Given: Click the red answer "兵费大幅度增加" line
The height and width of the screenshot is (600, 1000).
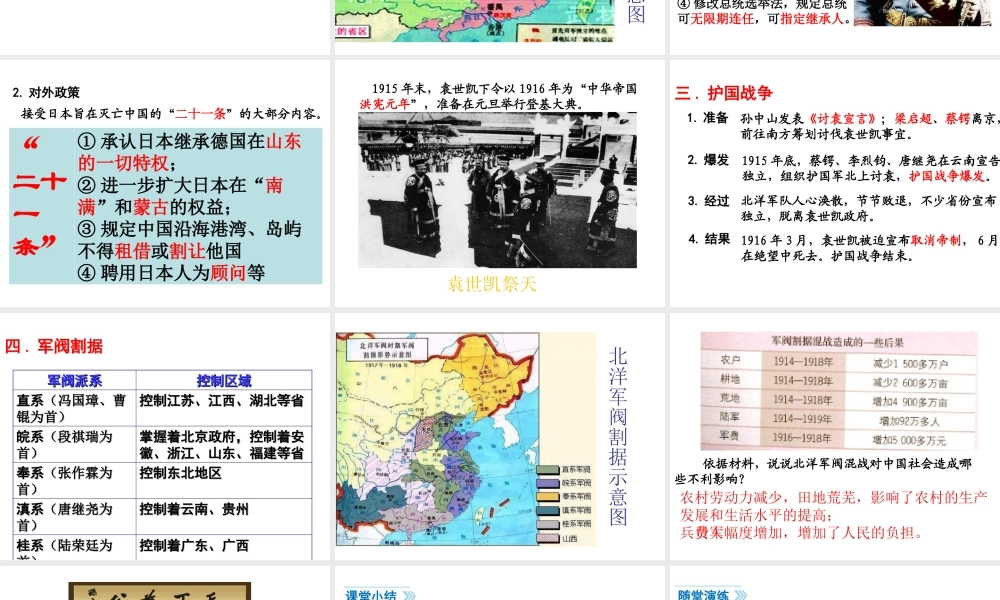Looking at the screenshot, I should click(x=802, y=532).
